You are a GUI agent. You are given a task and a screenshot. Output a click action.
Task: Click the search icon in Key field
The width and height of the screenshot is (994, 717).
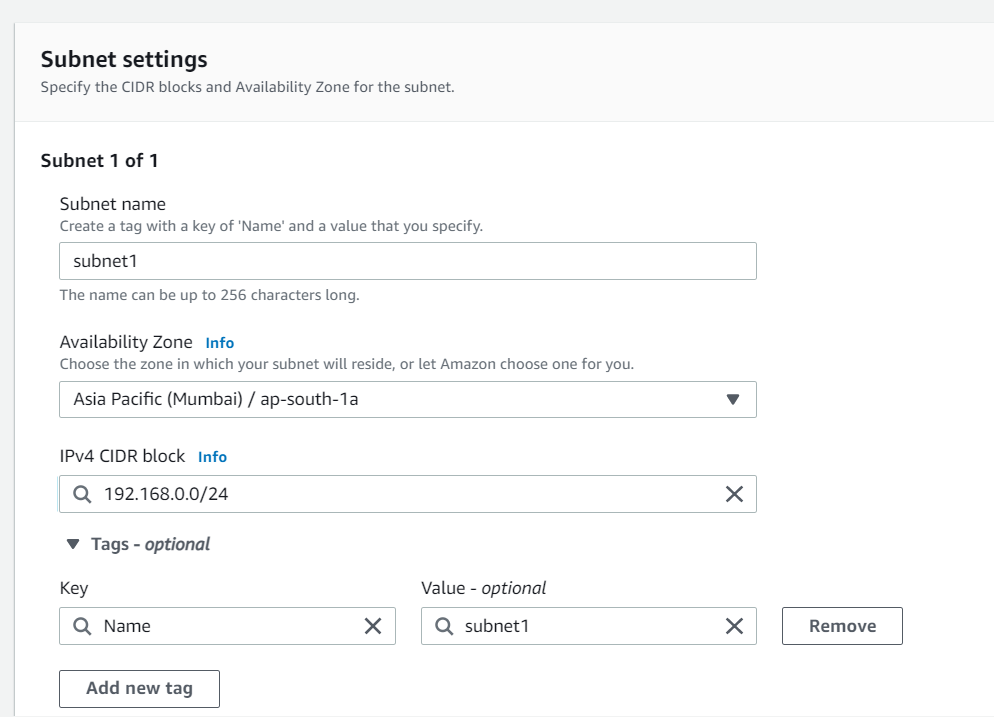coord(82,626)
